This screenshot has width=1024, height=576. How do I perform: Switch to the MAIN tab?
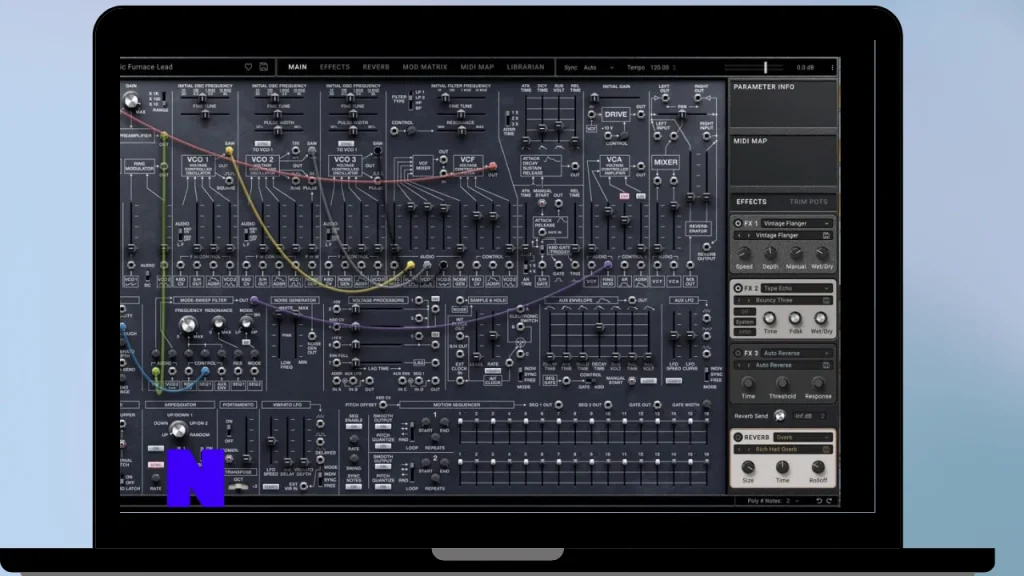(x=298, y=67)
